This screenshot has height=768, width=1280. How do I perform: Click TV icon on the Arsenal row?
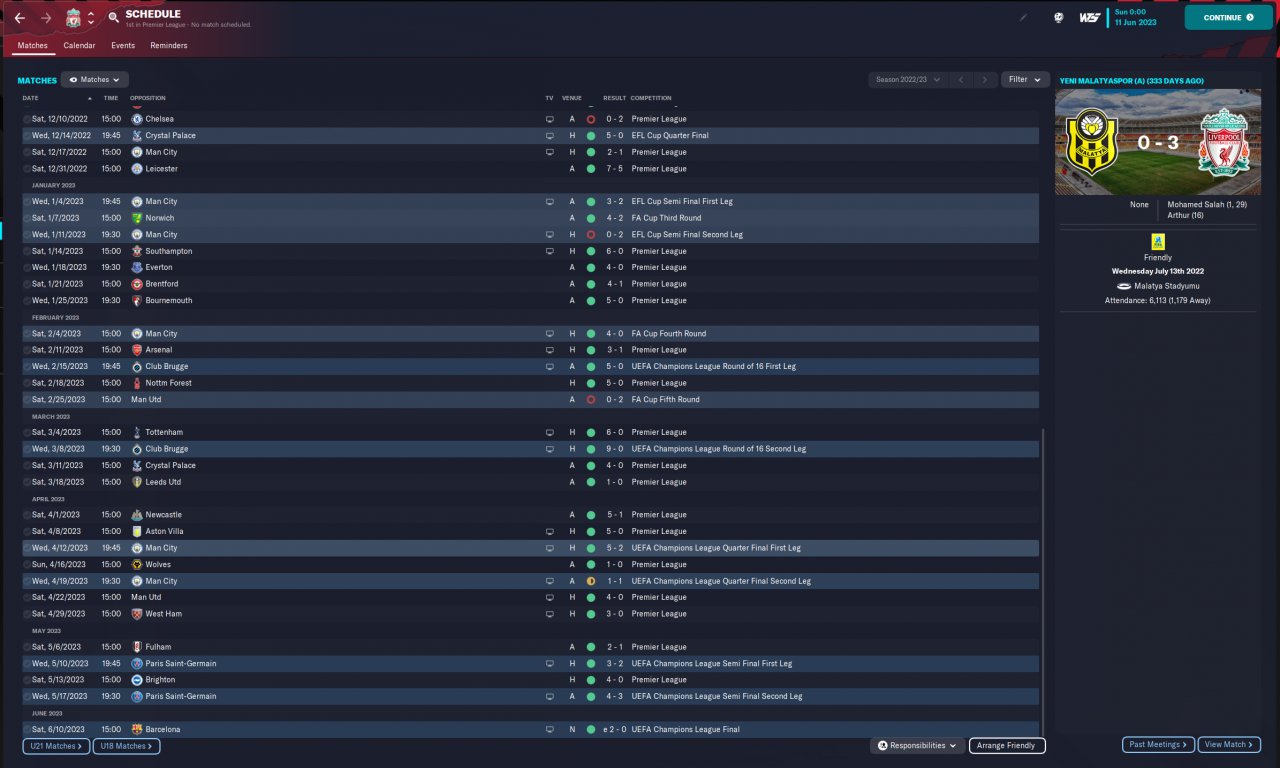tap(549, 350)
